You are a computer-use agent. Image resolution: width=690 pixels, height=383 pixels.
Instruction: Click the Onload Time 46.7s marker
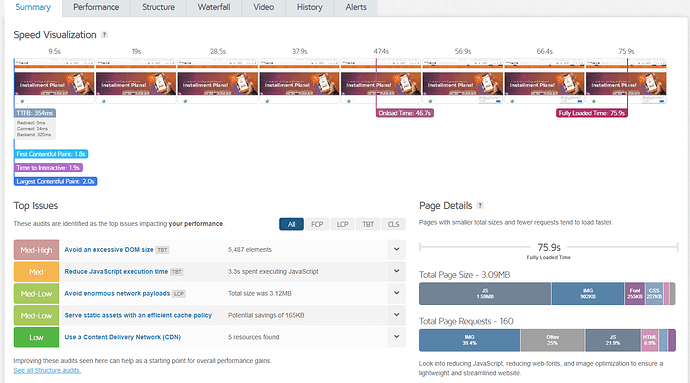(x=405, y=113)
